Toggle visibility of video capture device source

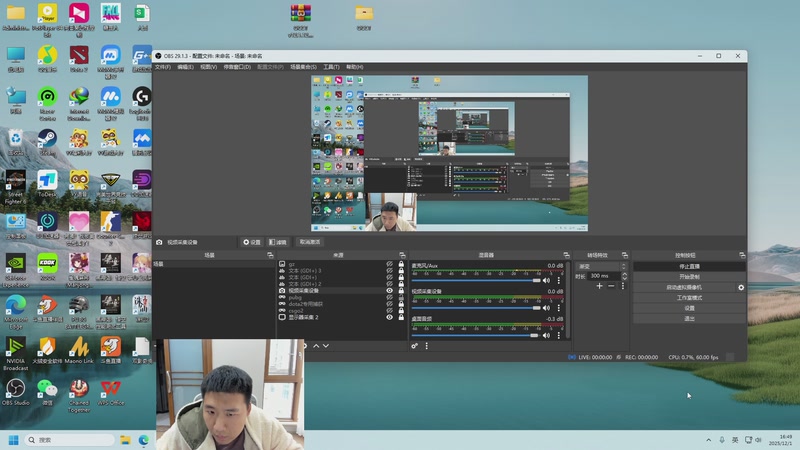(x=389, y=290)
